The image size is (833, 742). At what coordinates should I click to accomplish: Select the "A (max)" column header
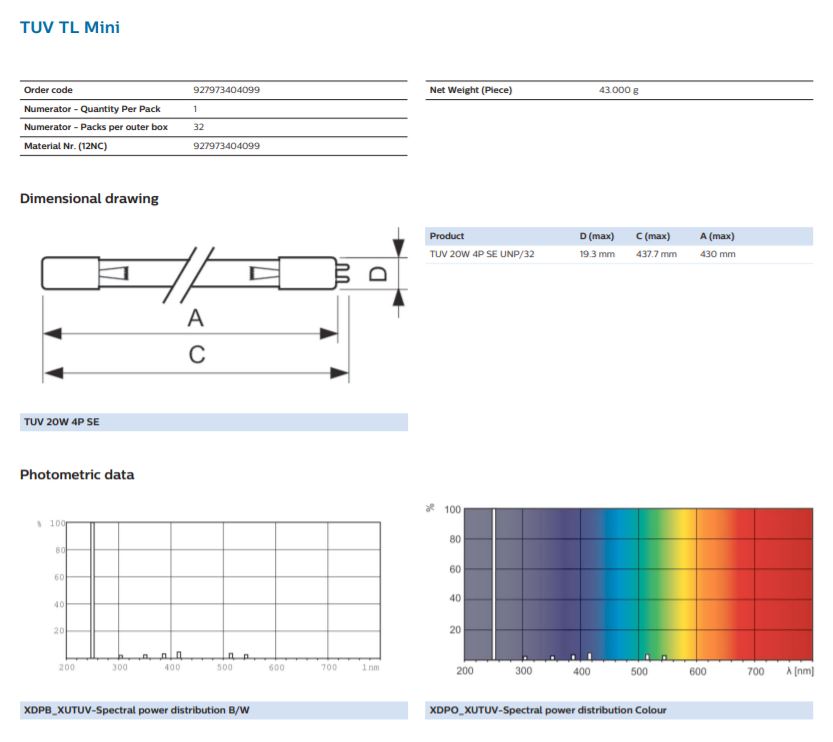717,236
